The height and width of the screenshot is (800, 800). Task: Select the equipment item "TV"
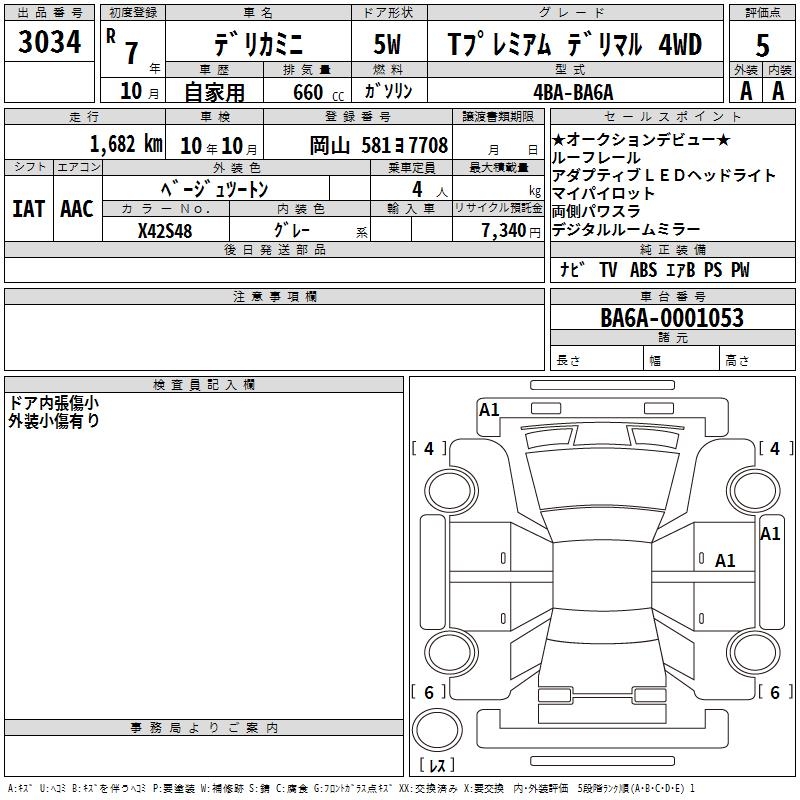pos(608,270)
